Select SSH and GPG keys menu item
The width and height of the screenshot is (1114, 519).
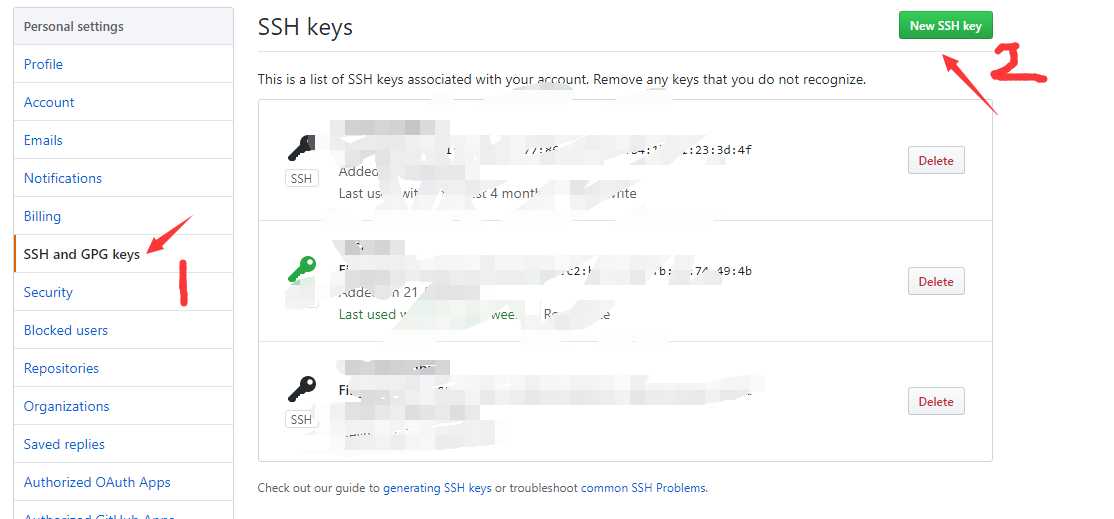tap(82, 254)
